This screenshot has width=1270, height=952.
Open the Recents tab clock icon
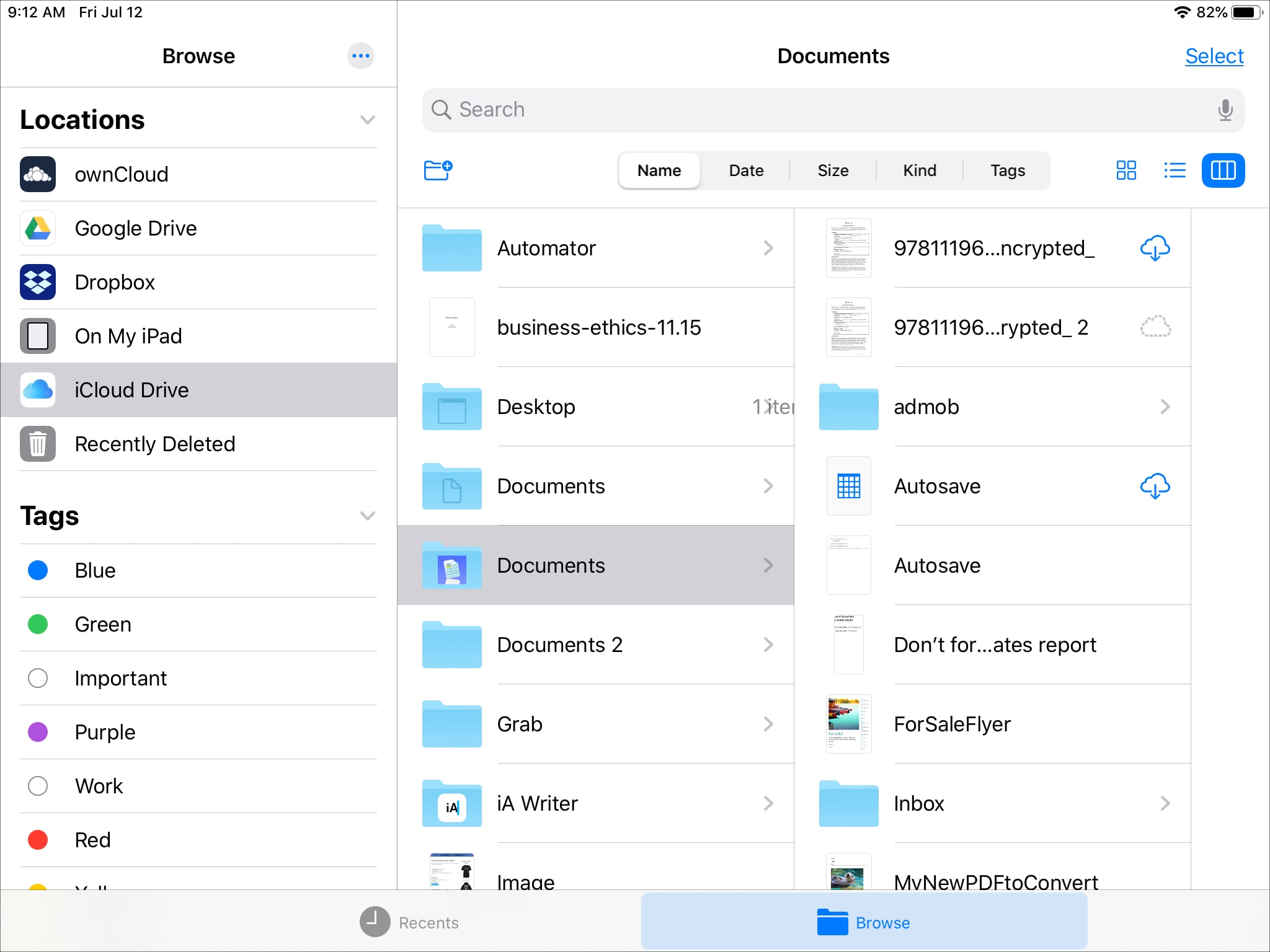(x=375, y=922)
